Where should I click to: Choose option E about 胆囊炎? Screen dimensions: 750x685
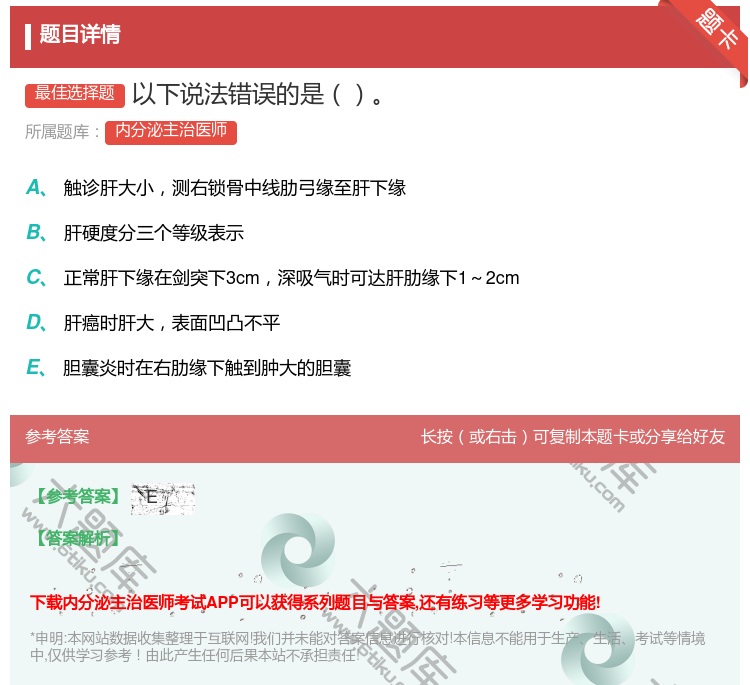point(207,368)
